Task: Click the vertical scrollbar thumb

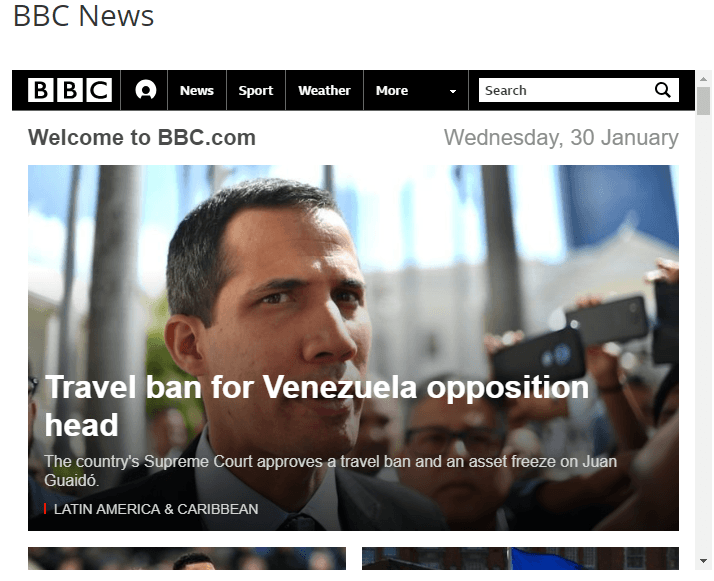Action: tap(704, 101)
